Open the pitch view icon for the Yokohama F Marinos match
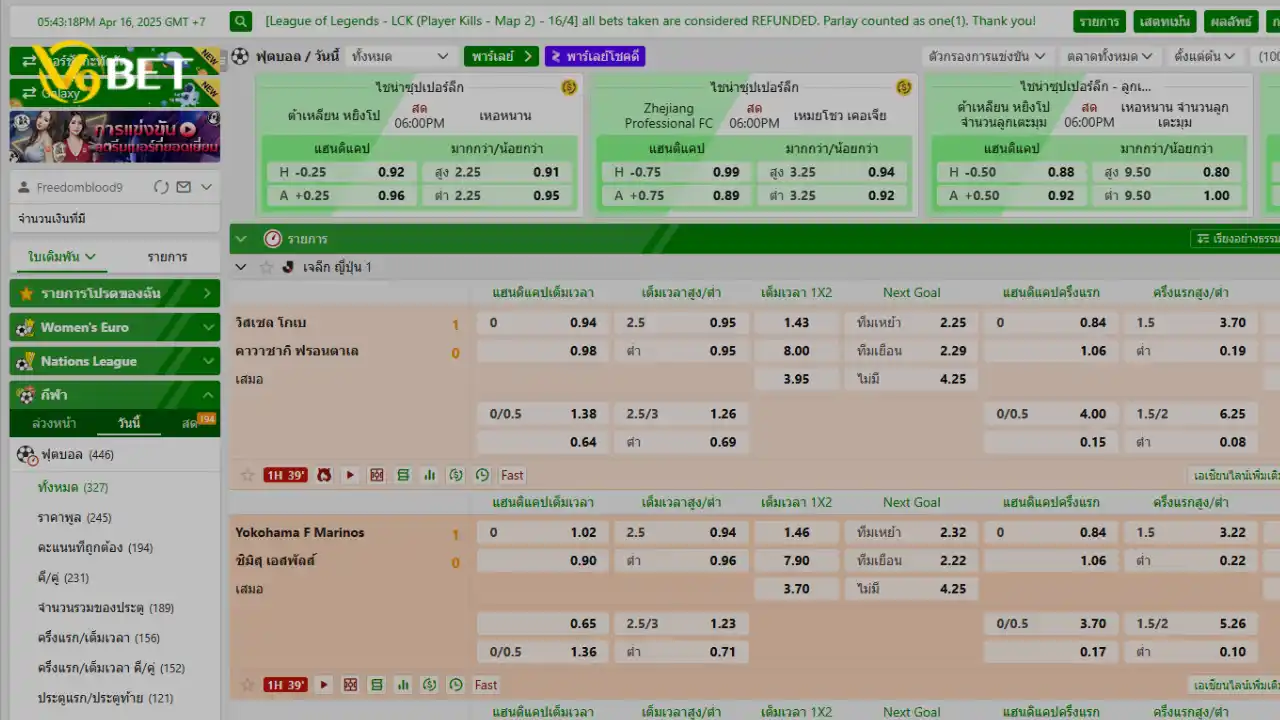The width and height of the screenshot is (1280, 720). click(x=350, y=685)
